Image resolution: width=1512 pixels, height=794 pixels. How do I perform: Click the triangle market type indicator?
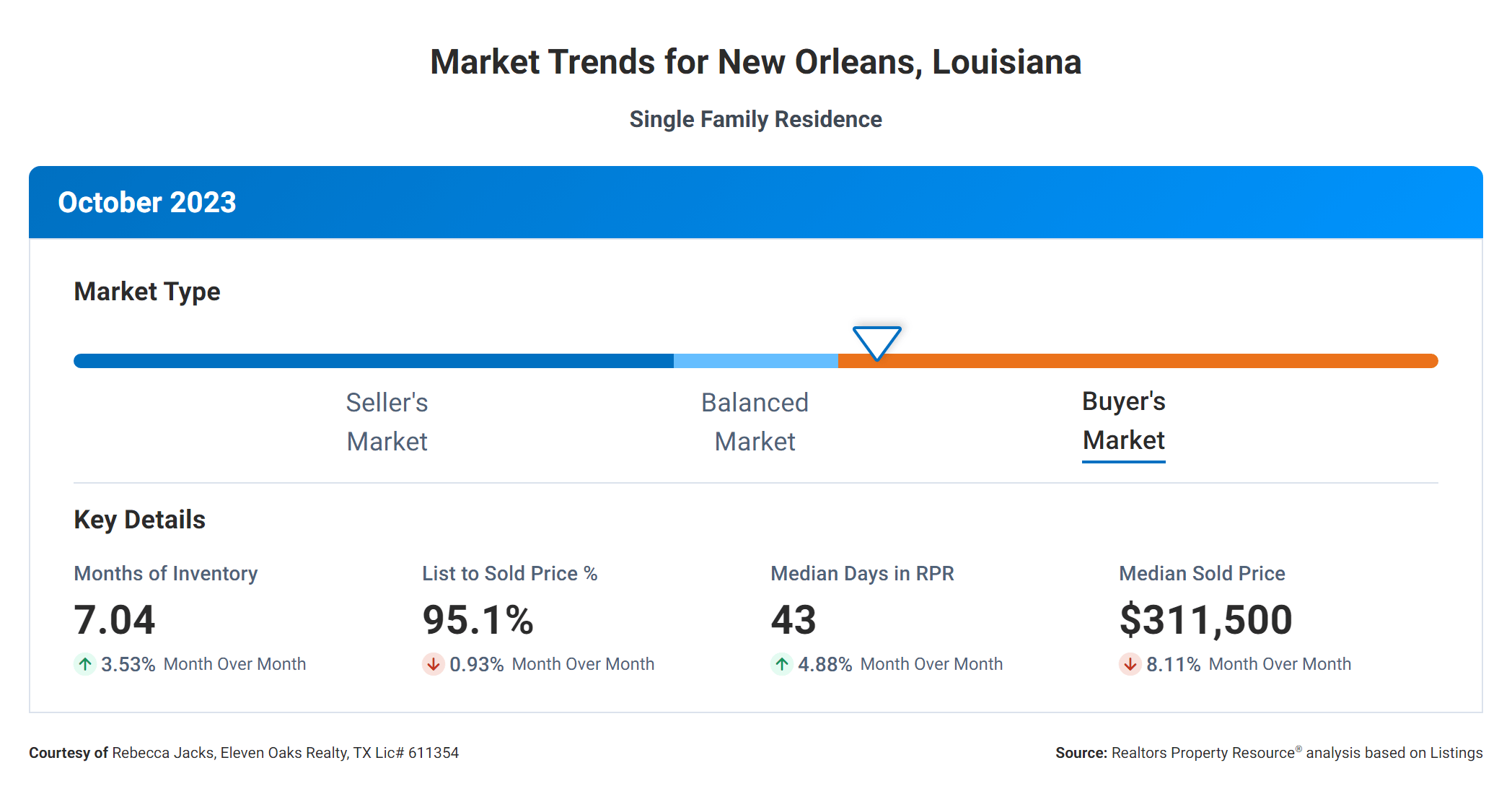tap(876, 341)
